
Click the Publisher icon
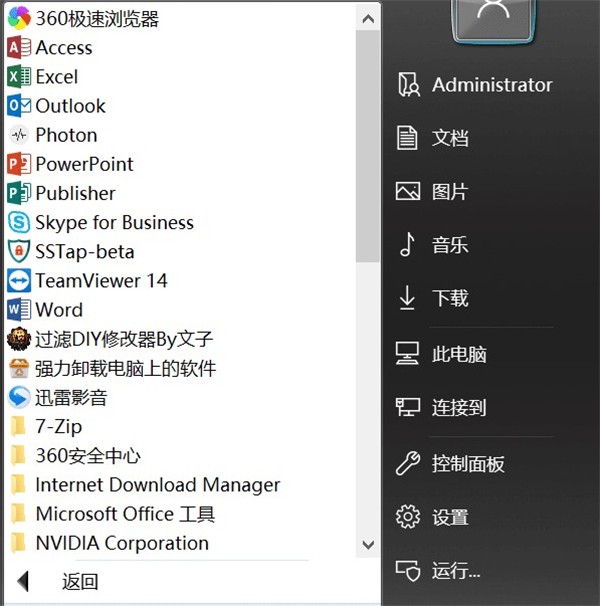[x=19, y=193]
